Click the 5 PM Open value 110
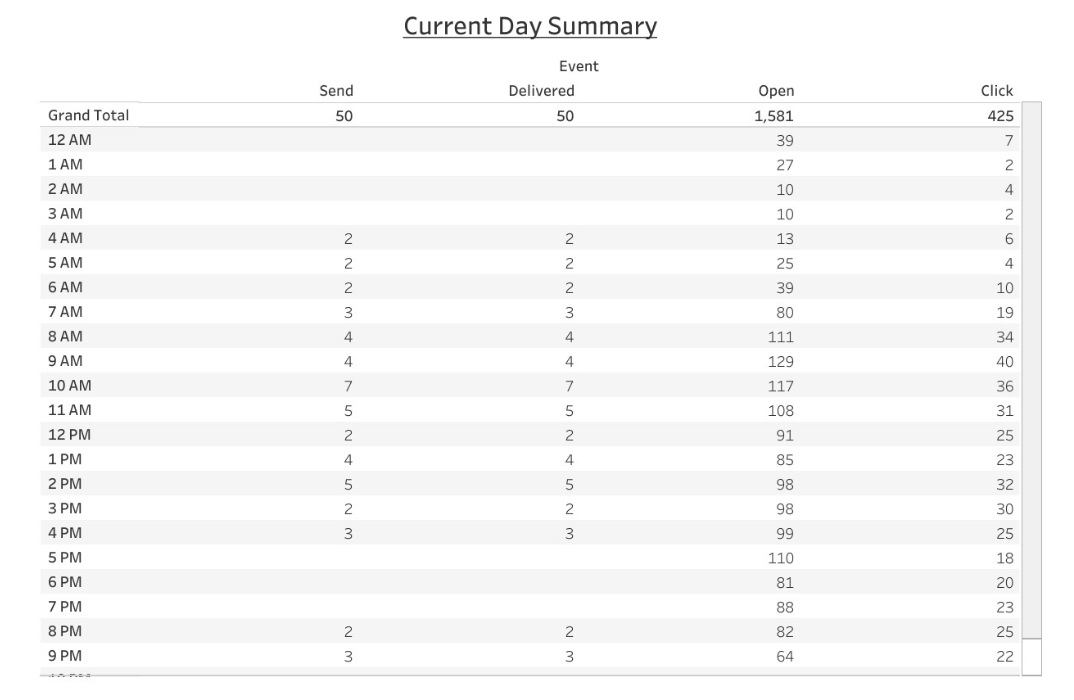This screenshot has width=1074, height=700. click(780, 558)
